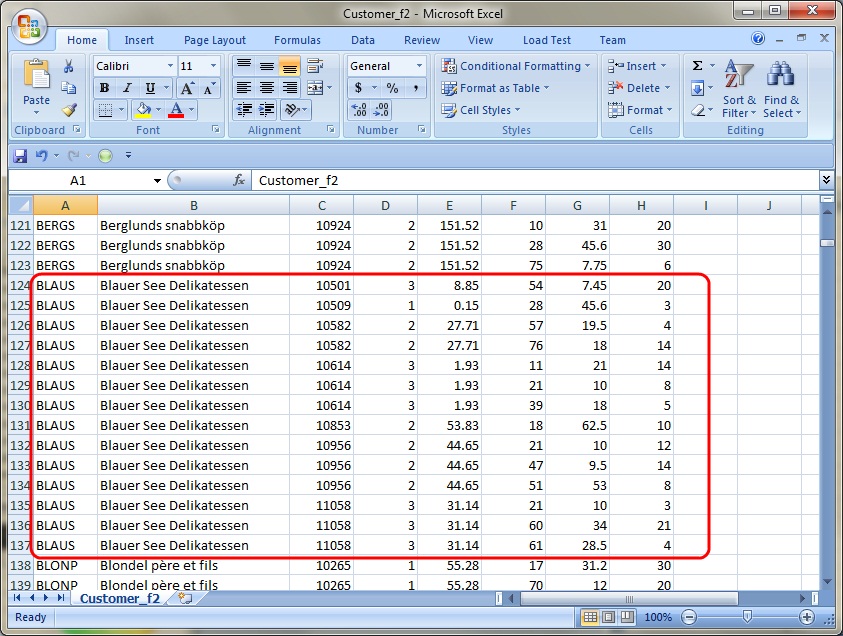
Task: Align text to the top of the cell
Action: (244, 66)
